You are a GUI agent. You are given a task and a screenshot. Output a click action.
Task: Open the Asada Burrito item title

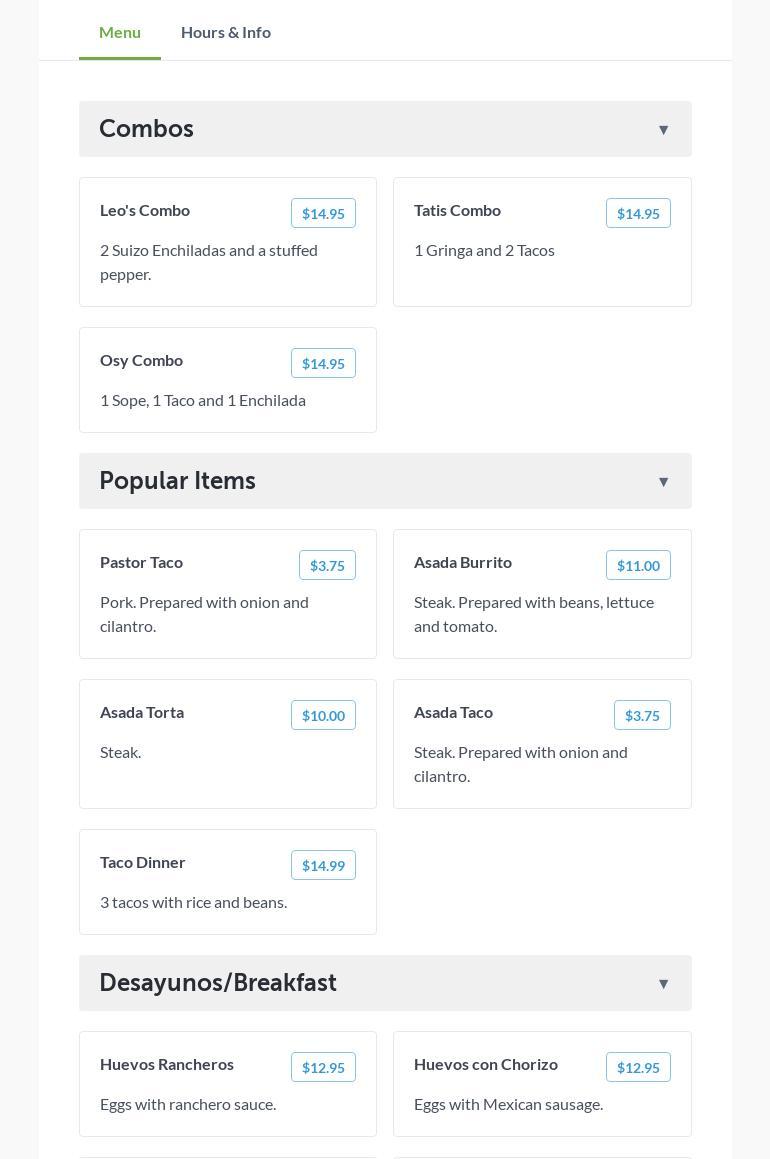click(x=463, y=562)
